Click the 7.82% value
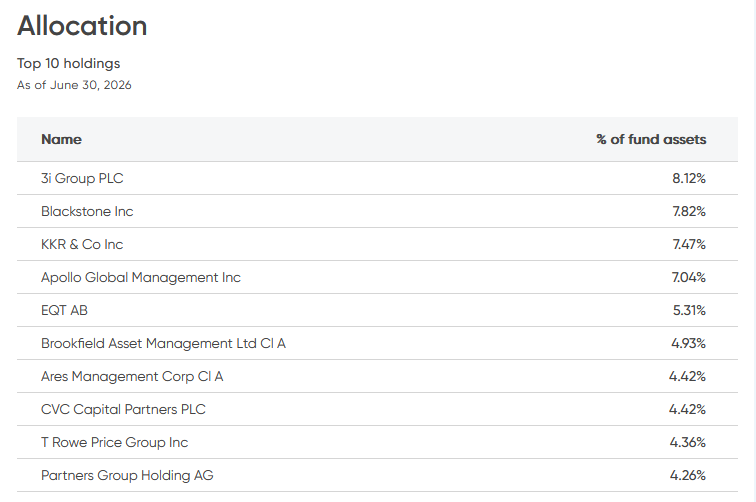This screenshot has width=756, height=502. pyautogui.click(x=689, y=211)
